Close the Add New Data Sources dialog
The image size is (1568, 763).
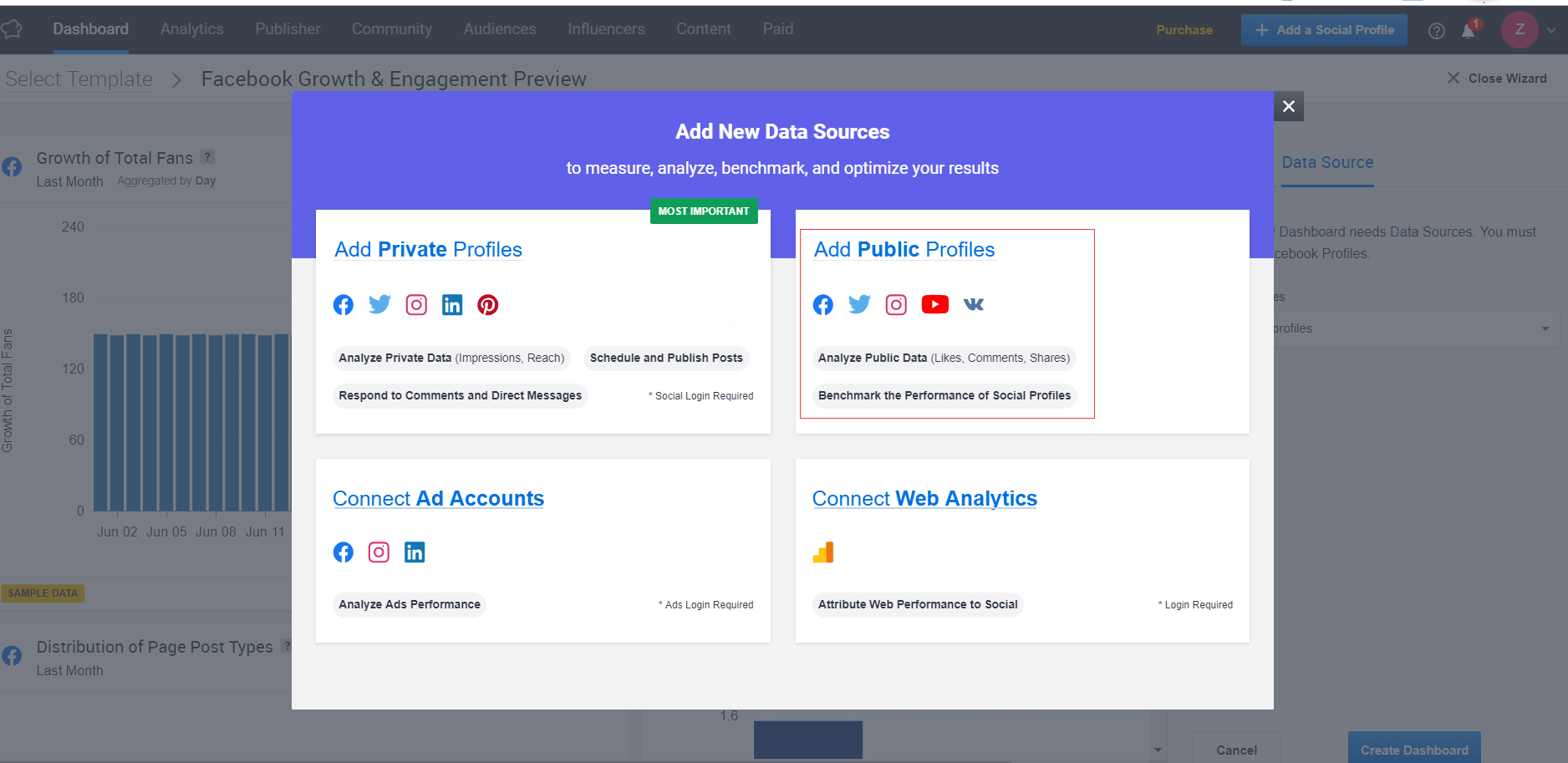coord(1289,106)
